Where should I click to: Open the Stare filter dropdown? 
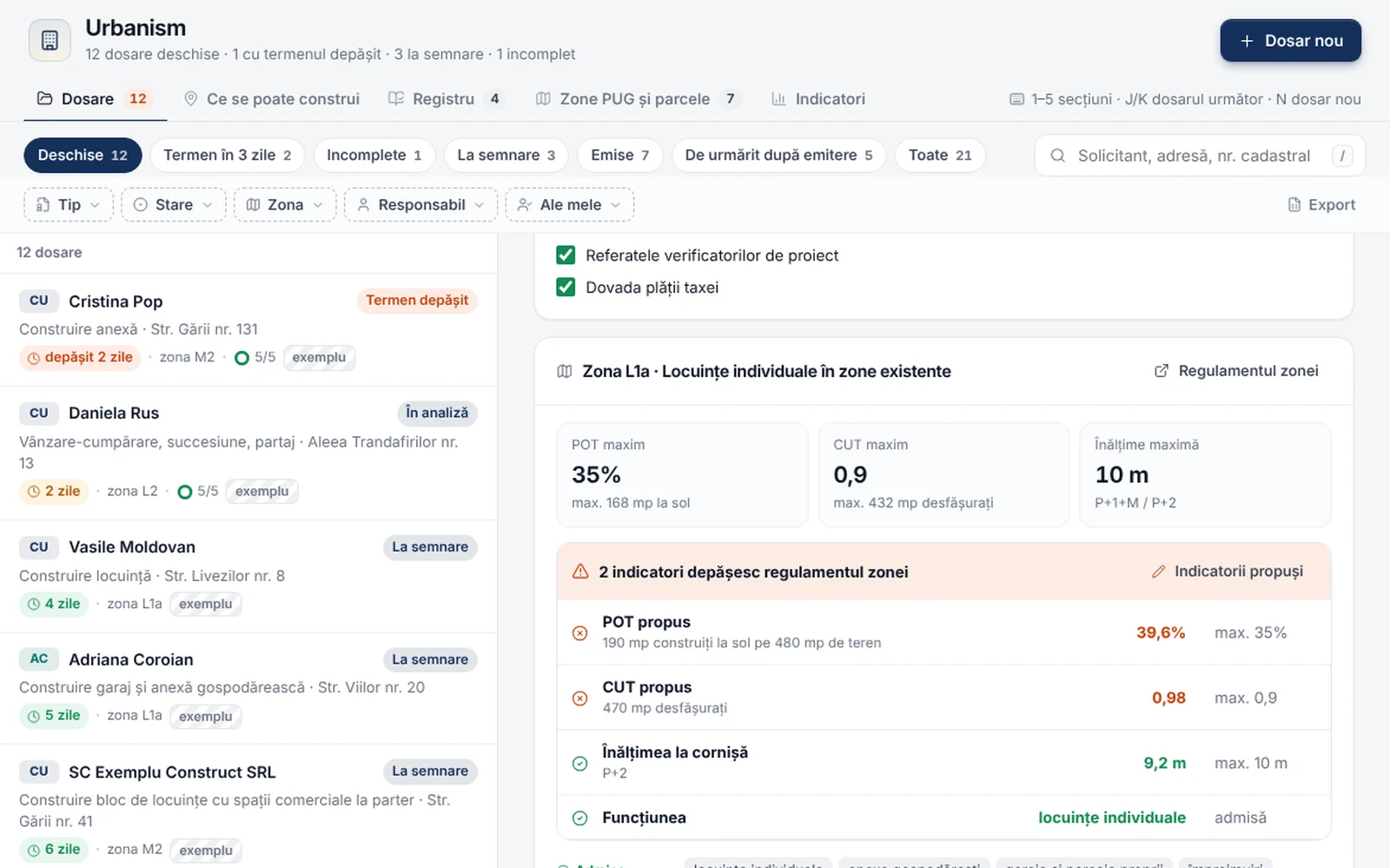174,205
